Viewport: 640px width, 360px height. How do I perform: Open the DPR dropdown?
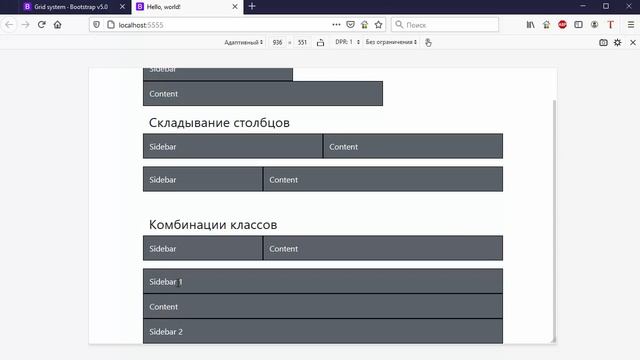[347, 42]
